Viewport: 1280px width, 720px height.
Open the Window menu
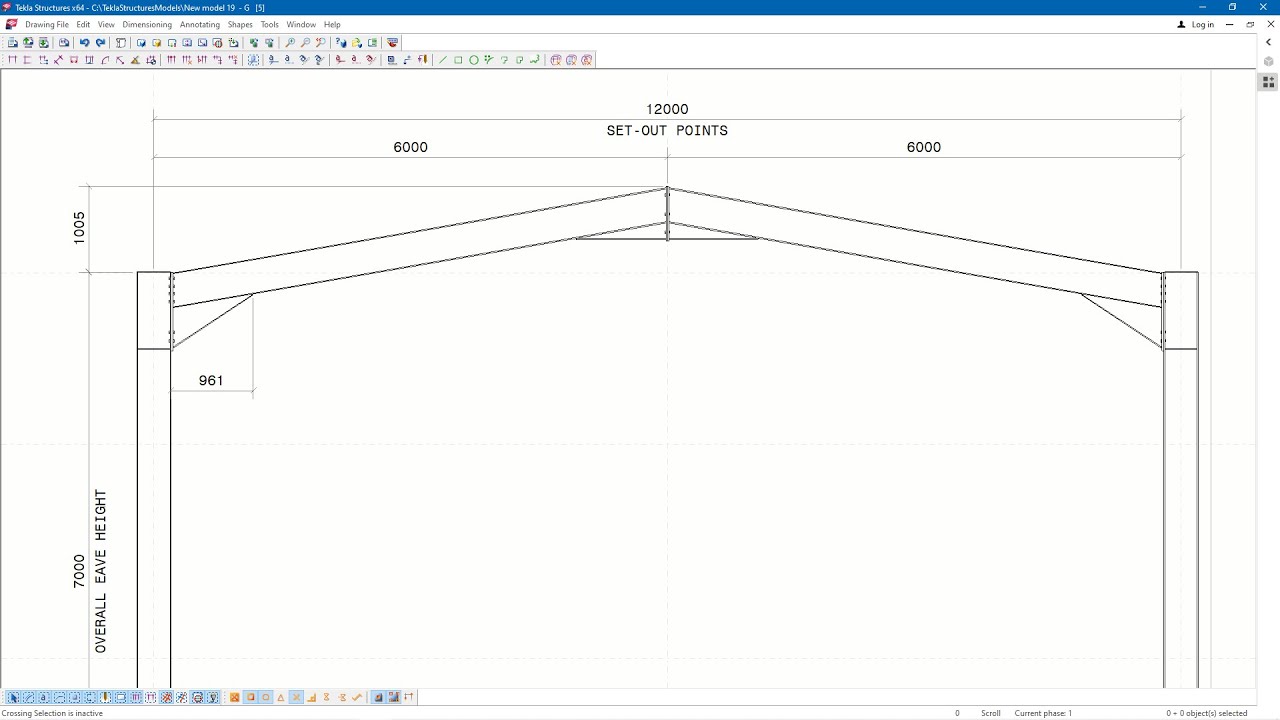click(x=301, y=24)
